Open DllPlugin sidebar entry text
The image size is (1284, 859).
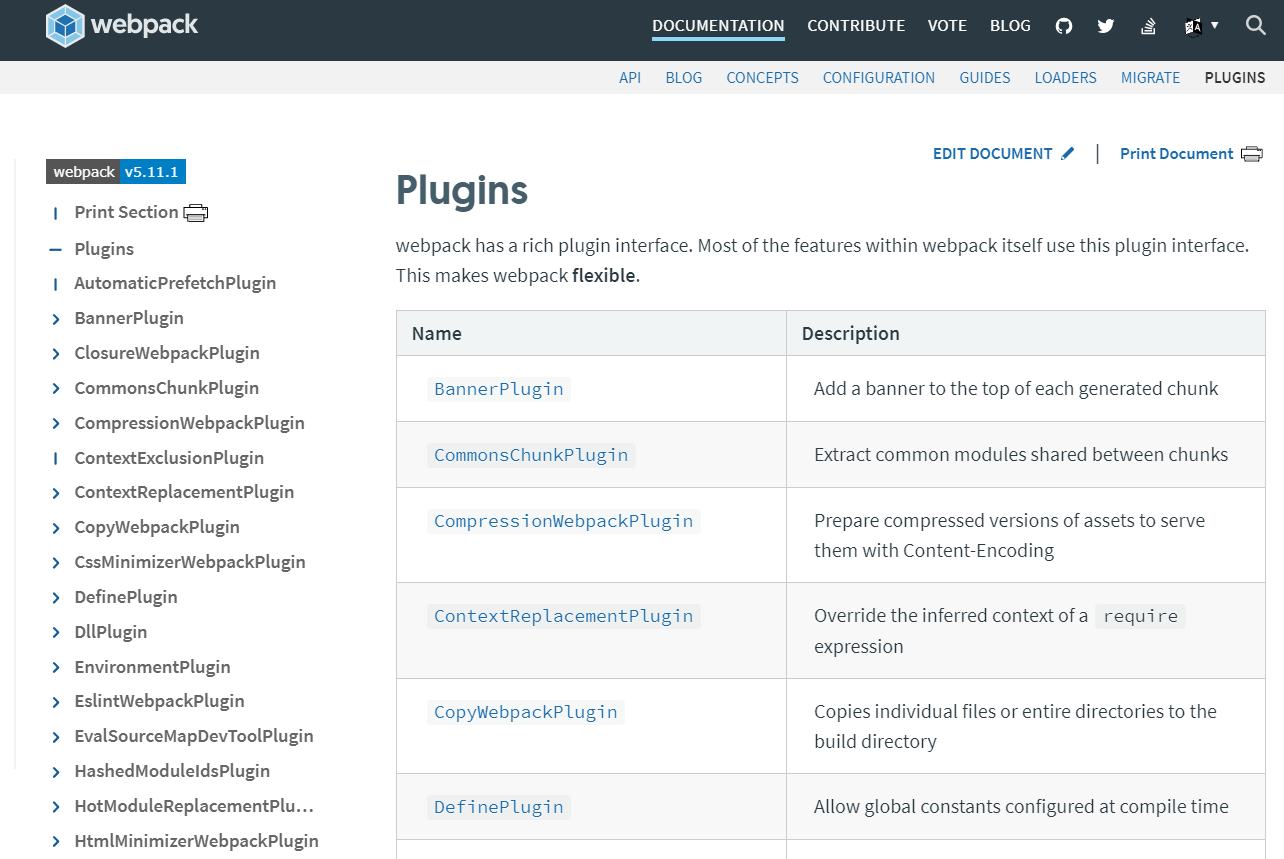(x=111, y=632)
